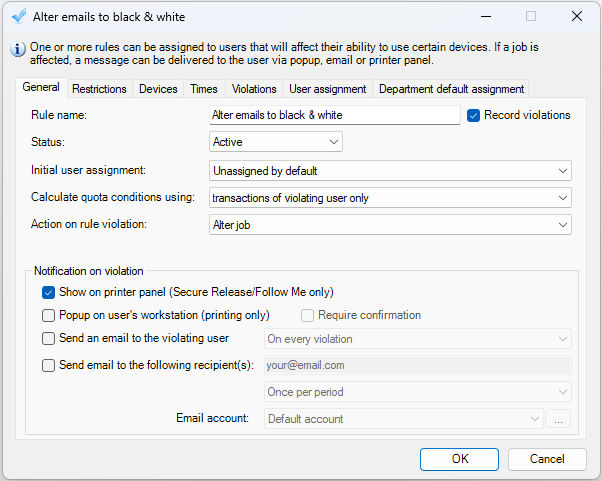The image size is (602, 481).
Task: Click the ellipsis button beside Email account
Action: (x=558, y=419)
